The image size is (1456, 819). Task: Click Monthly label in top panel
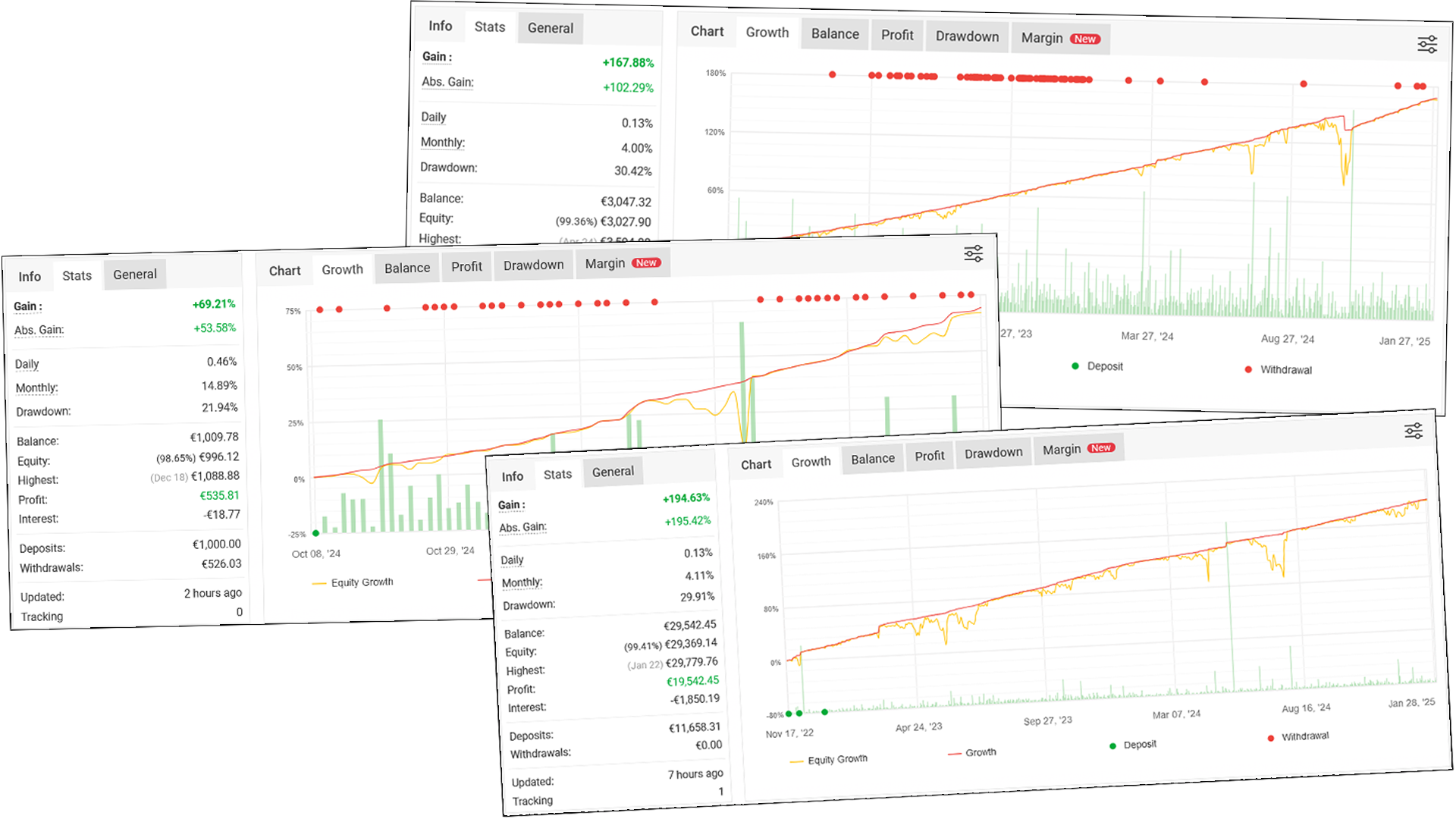(443, 143)
